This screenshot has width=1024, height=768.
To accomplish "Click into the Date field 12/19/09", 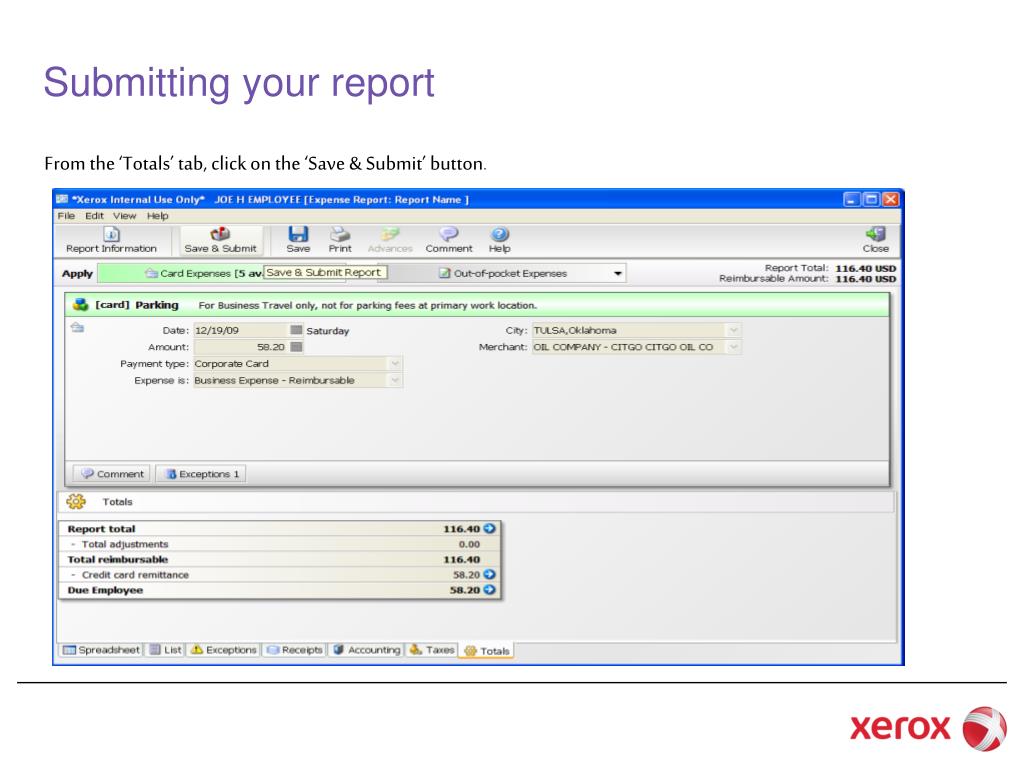I will [240, 330].
